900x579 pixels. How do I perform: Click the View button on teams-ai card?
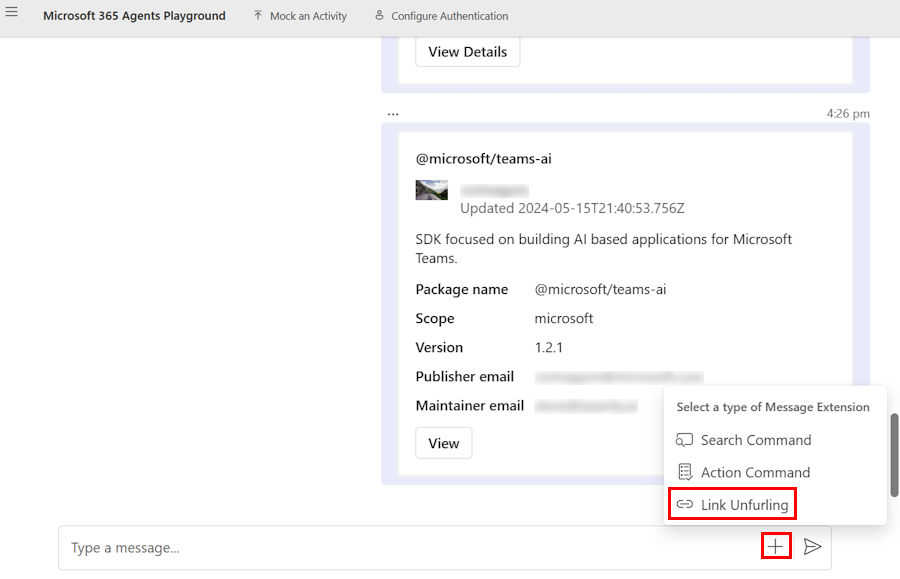444,443
